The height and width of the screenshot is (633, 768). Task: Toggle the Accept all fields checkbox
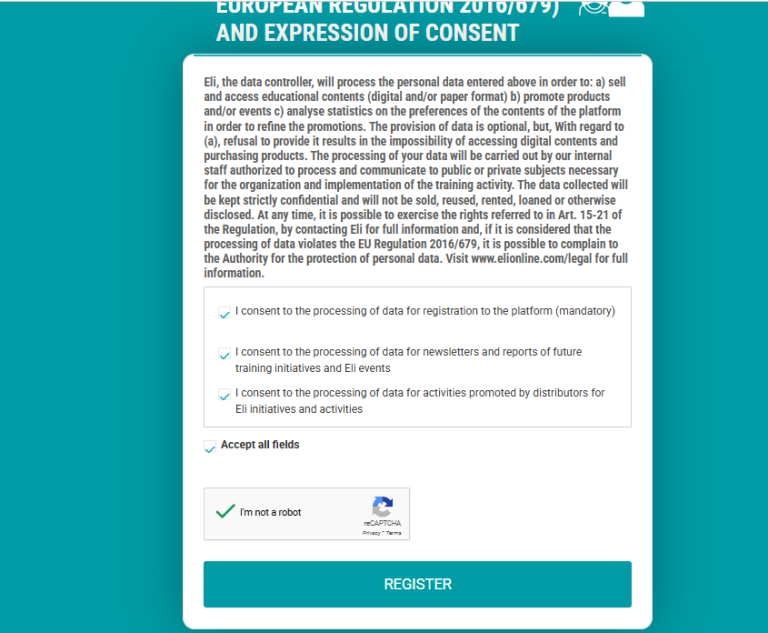click(210, 447)
